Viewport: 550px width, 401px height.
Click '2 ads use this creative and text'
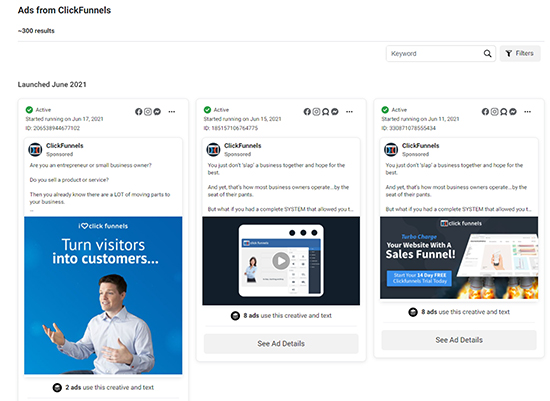(x=109, y=387)
